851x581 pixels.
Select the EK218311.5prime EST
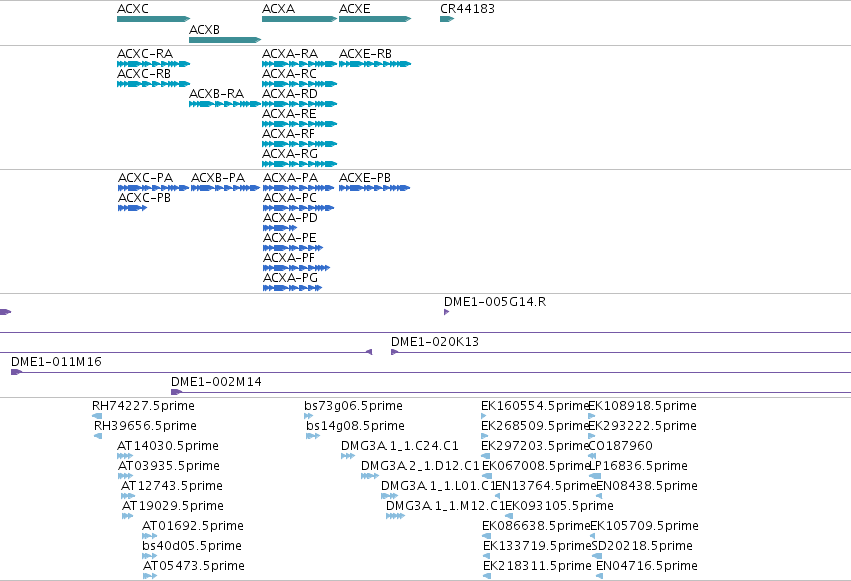click(x=487, y=576)
